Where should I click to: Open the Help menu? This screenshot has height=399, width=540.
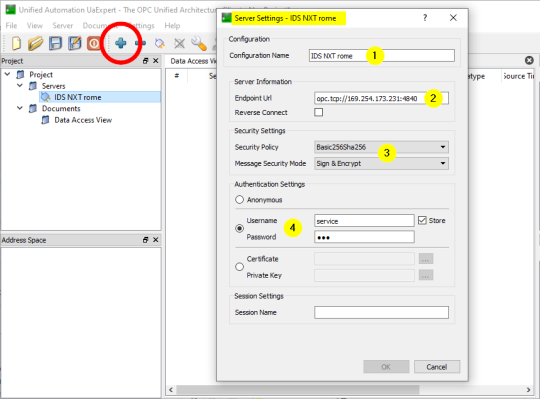172,26
